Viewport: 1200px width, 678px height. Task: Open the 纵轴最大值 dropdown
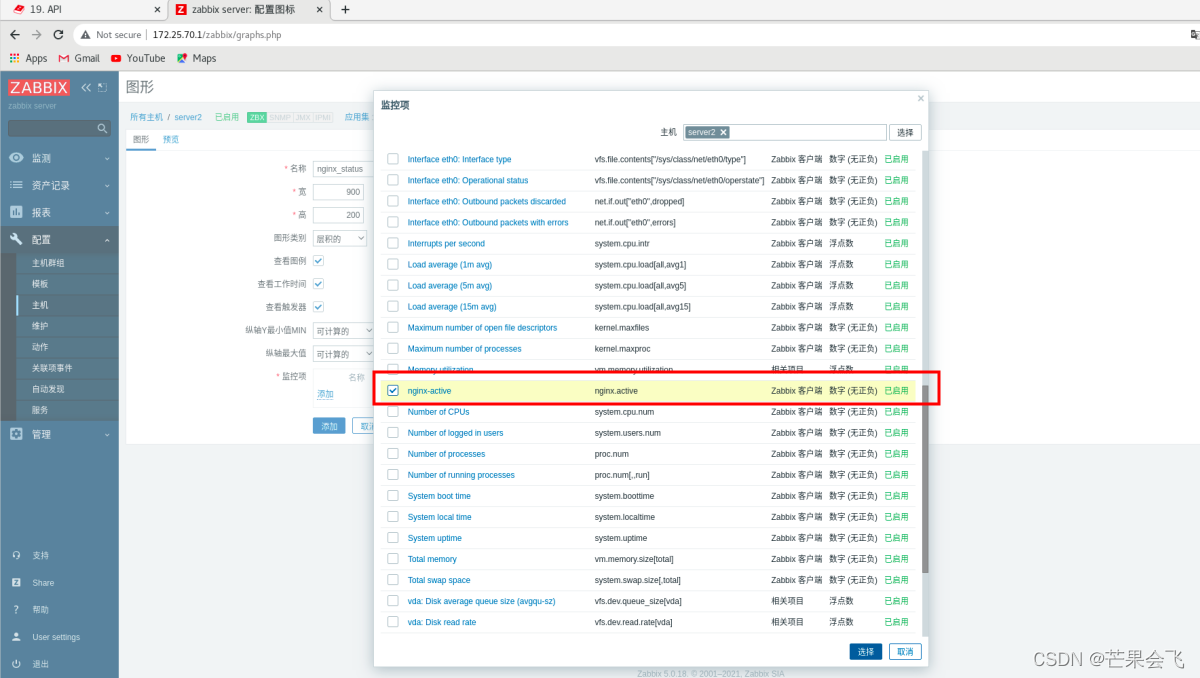(343, 354)
